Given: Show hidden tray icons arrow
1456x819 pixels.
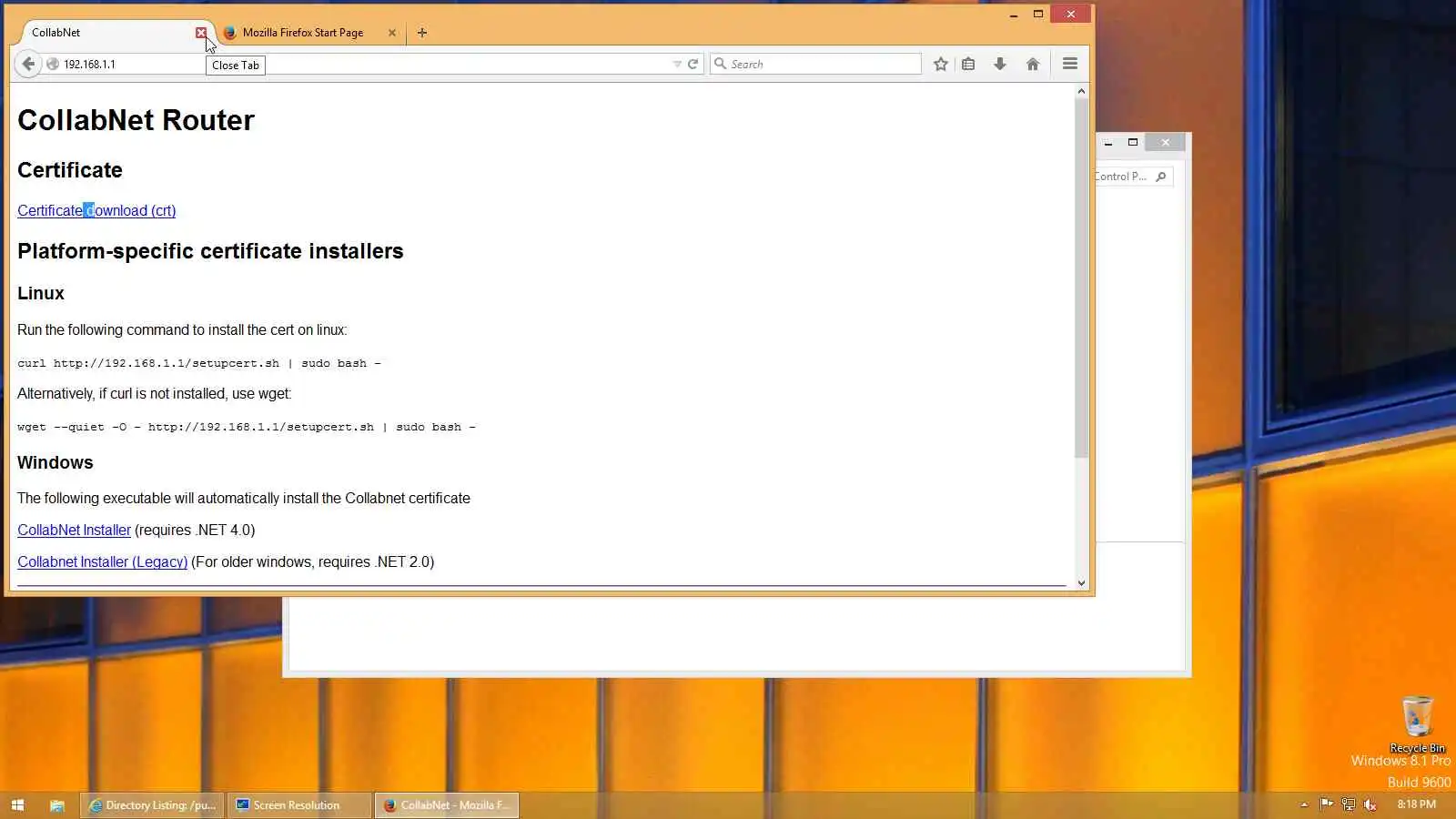Looking at the screenshot, I should point(1304,804).
